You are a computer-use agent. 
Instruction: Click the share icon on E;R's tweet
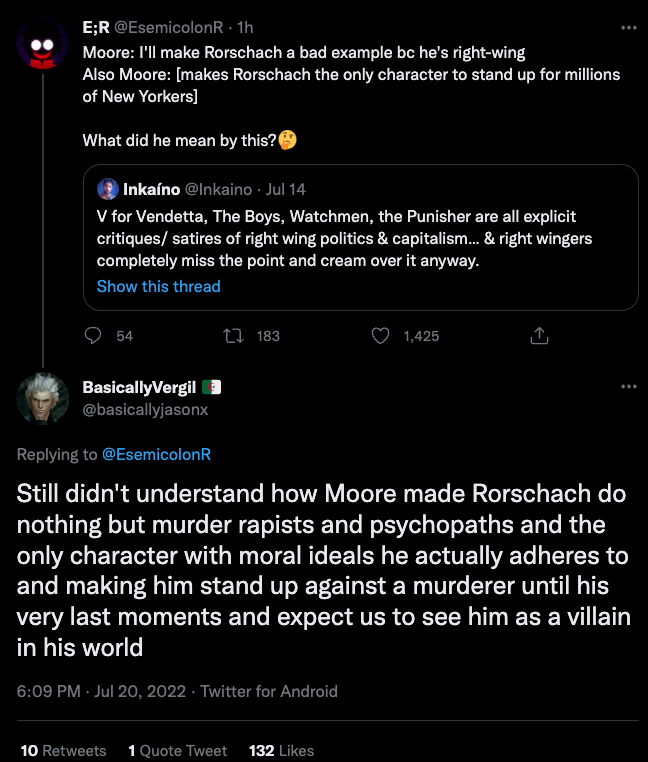click(538, 336)
